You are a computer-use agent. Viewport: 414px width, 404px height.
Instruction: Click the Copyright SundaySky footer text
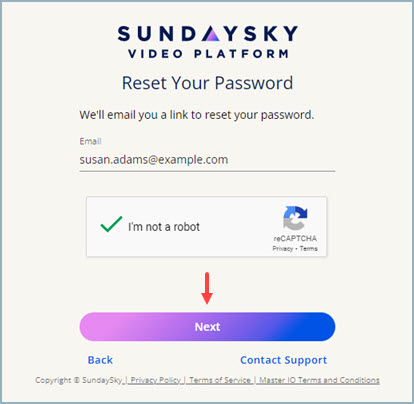click(79, 380)
